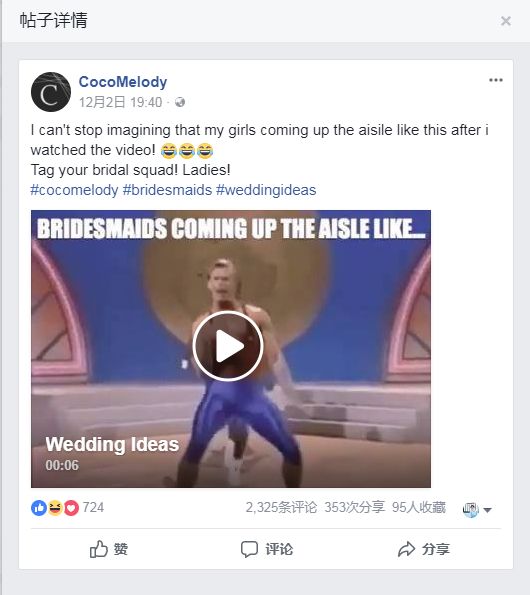
Task: Play the bridesmaids video
Action: click(228, 346)
